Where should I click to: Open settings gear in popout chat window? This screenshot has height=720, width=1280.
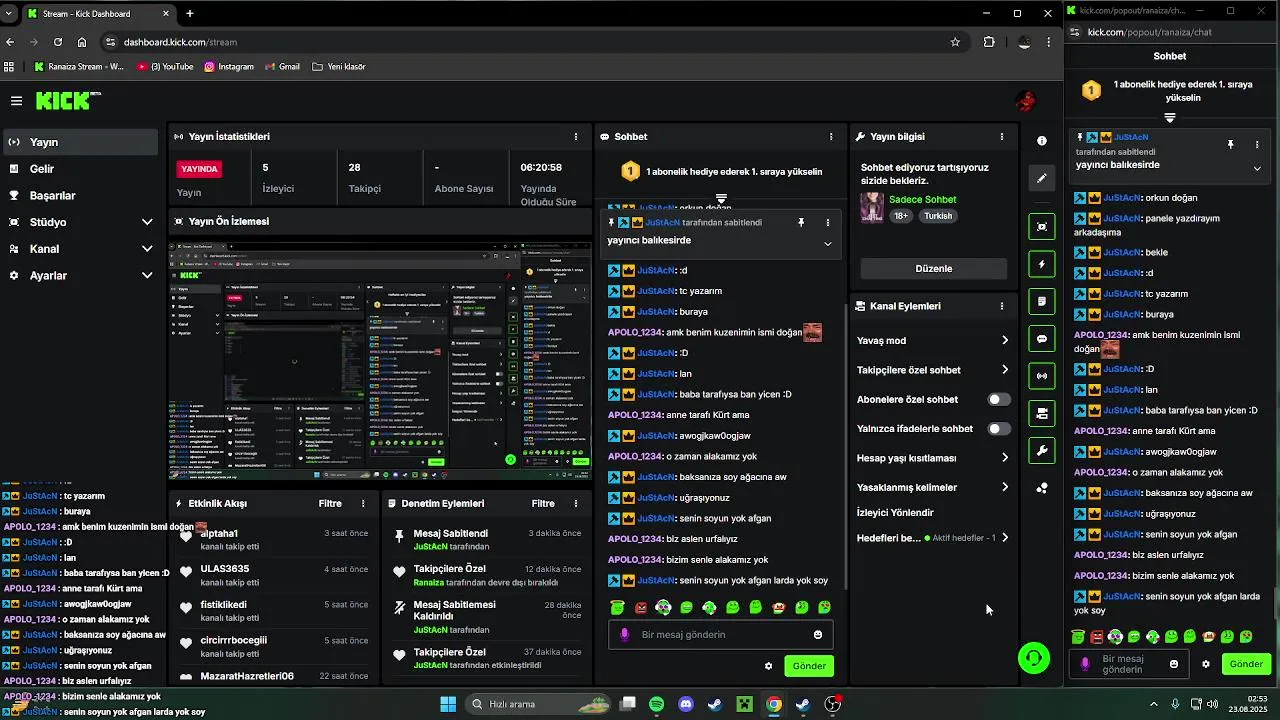point(1206,664)
